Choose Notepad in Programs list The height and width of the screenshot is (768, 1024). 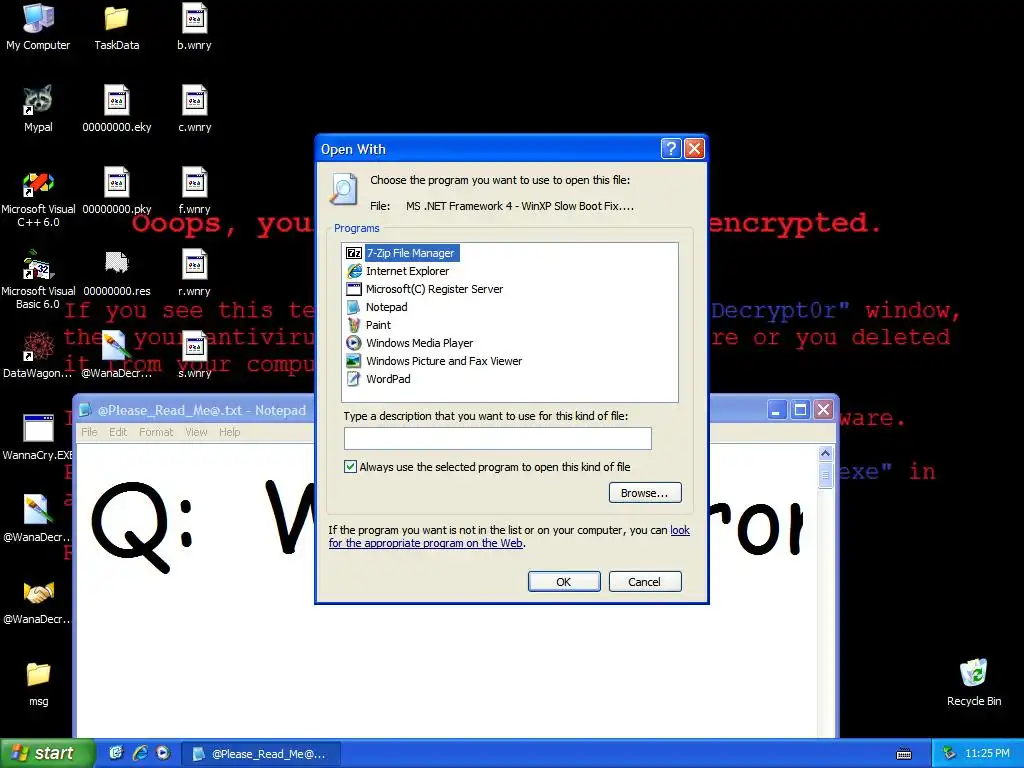click(377, 307)
